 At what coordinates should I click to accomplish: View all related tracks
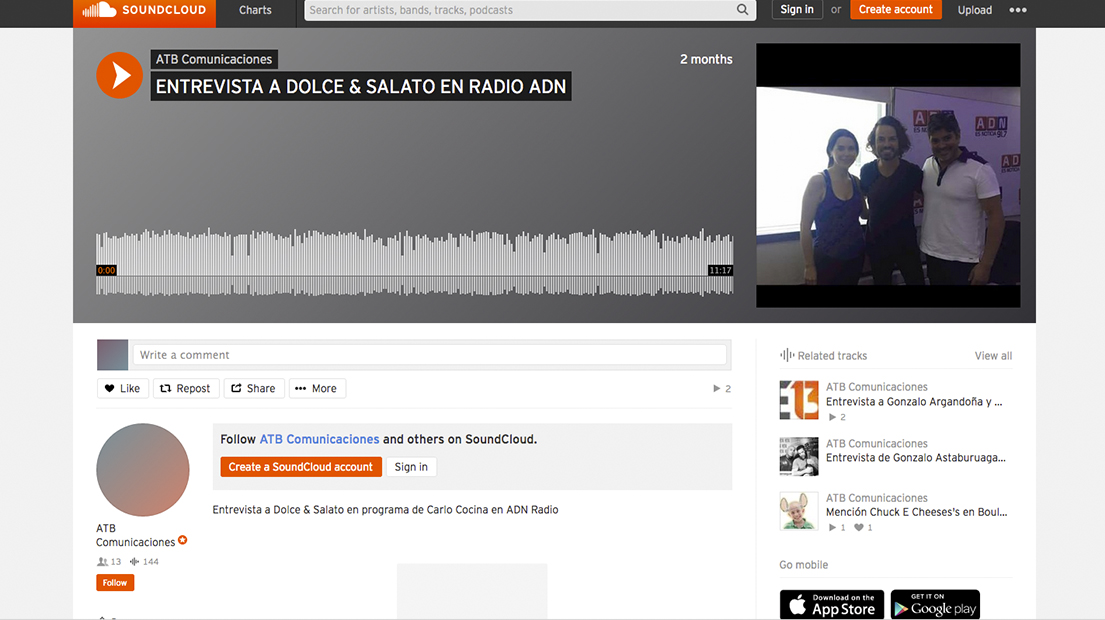pyautogui.click(x=992, y=356)
